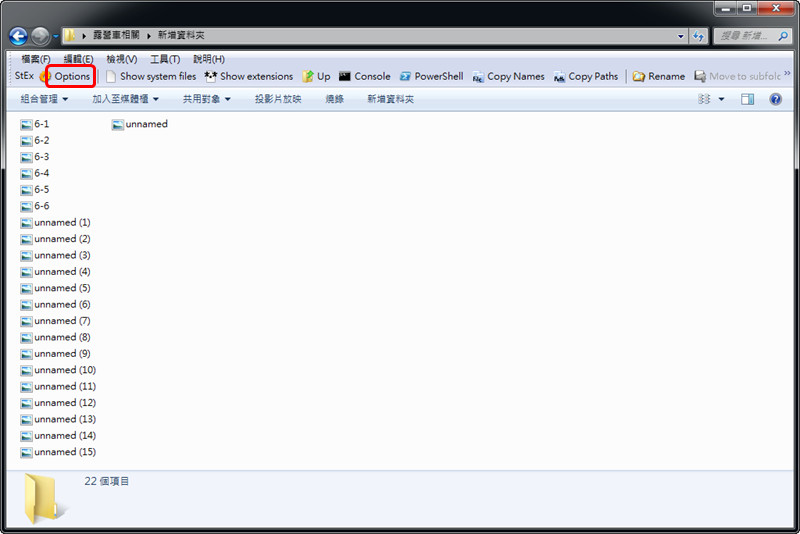Toggle Show extensions
The height and width of the screenshot is (534, 800).
coord(249,77)
